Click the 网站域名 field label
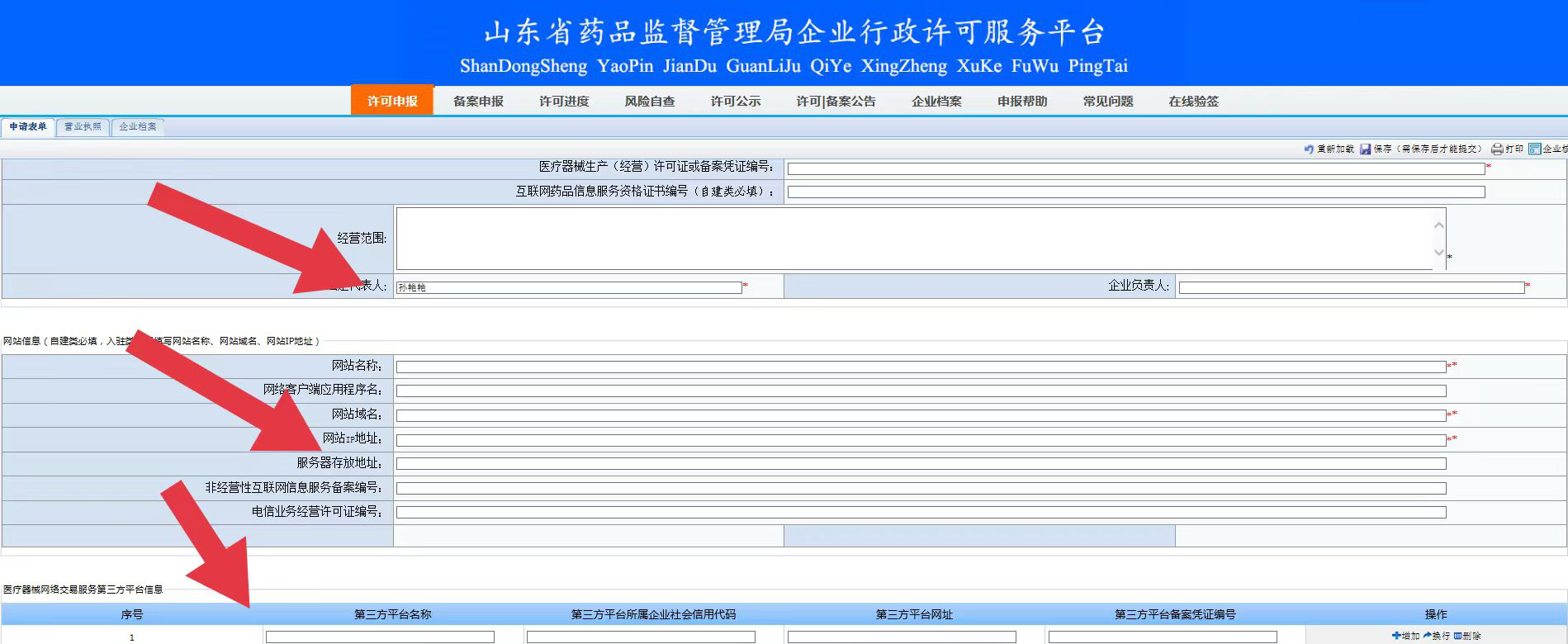This screenshot has height=644, width=1568. click(x=357, y=414)
